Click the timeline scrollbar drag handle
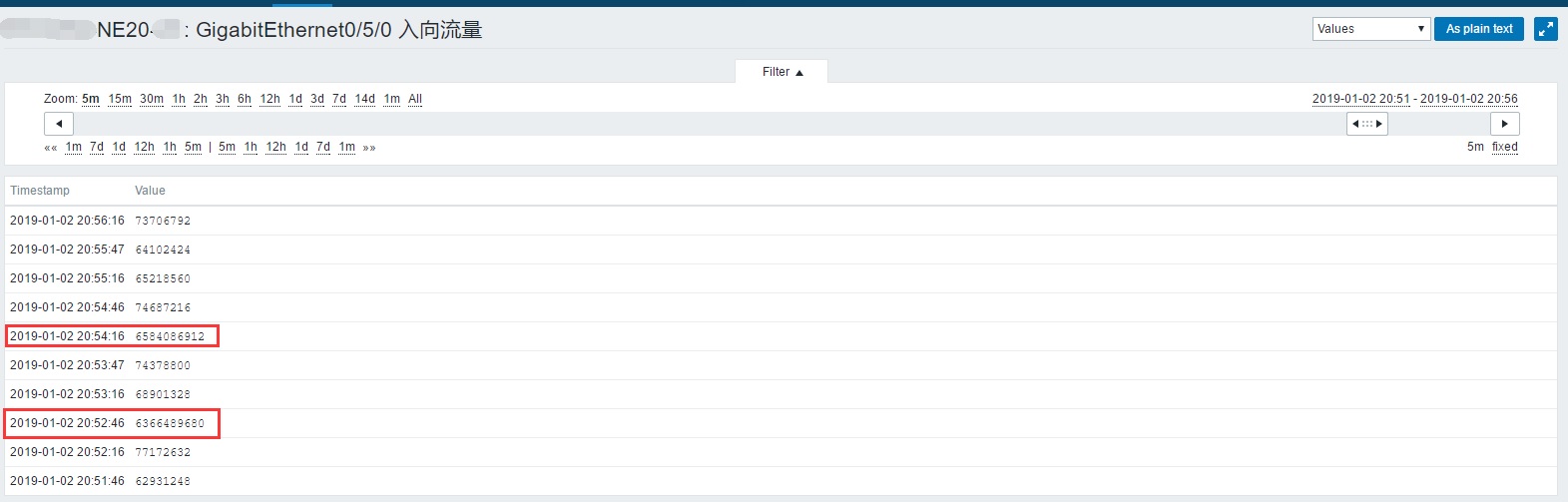Image resolution: width=1568 pixels, height=502 pixels. pos(1366,124)
